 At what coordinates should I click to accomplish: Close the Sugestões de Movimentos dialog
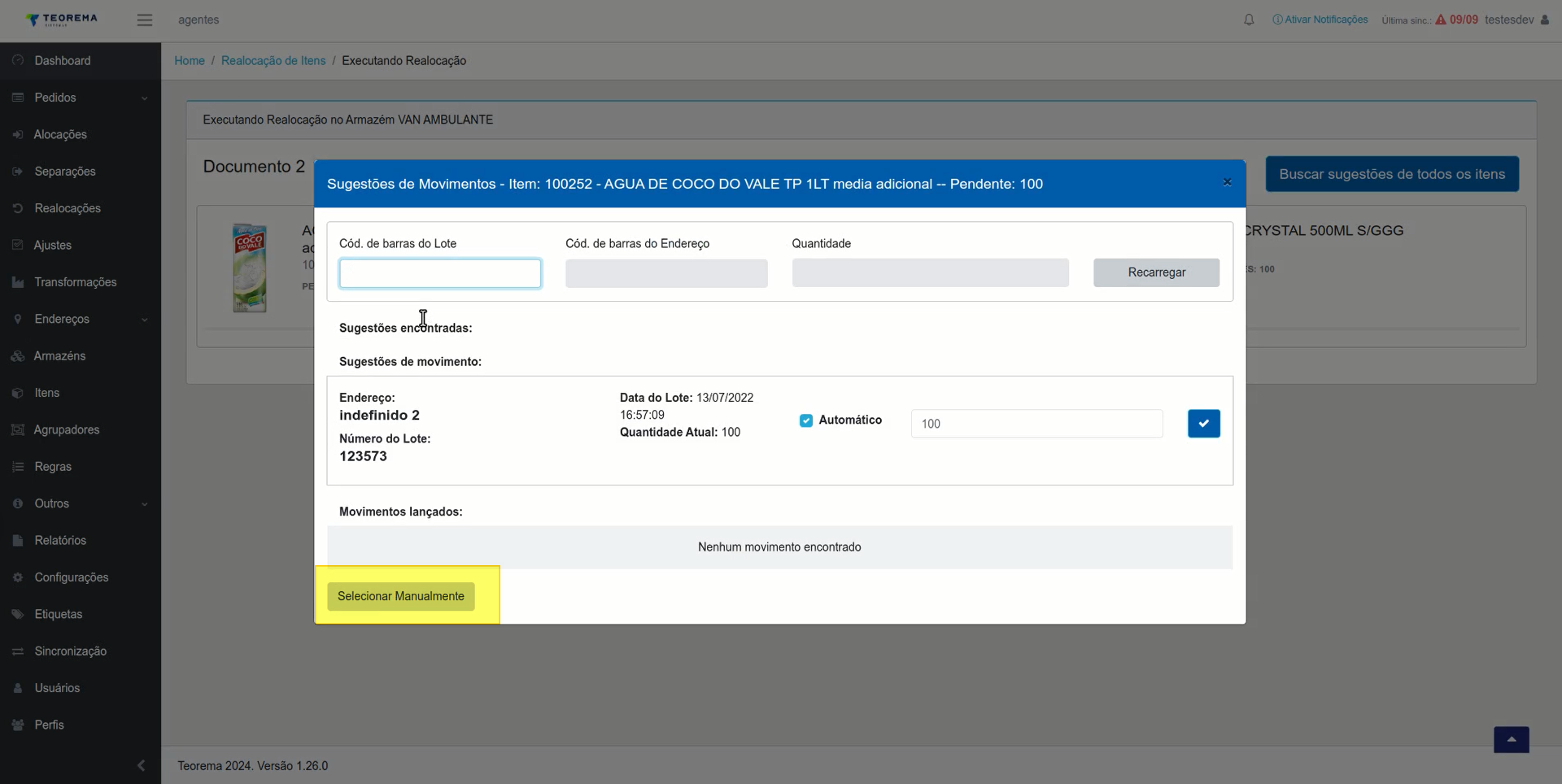[x=1227, y=182]
